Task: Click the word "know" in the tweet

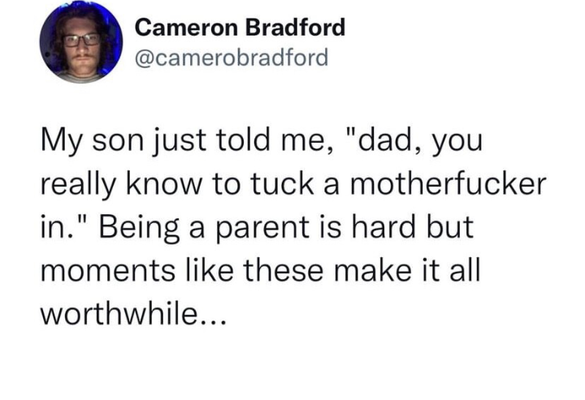Action: click(164, 184)
